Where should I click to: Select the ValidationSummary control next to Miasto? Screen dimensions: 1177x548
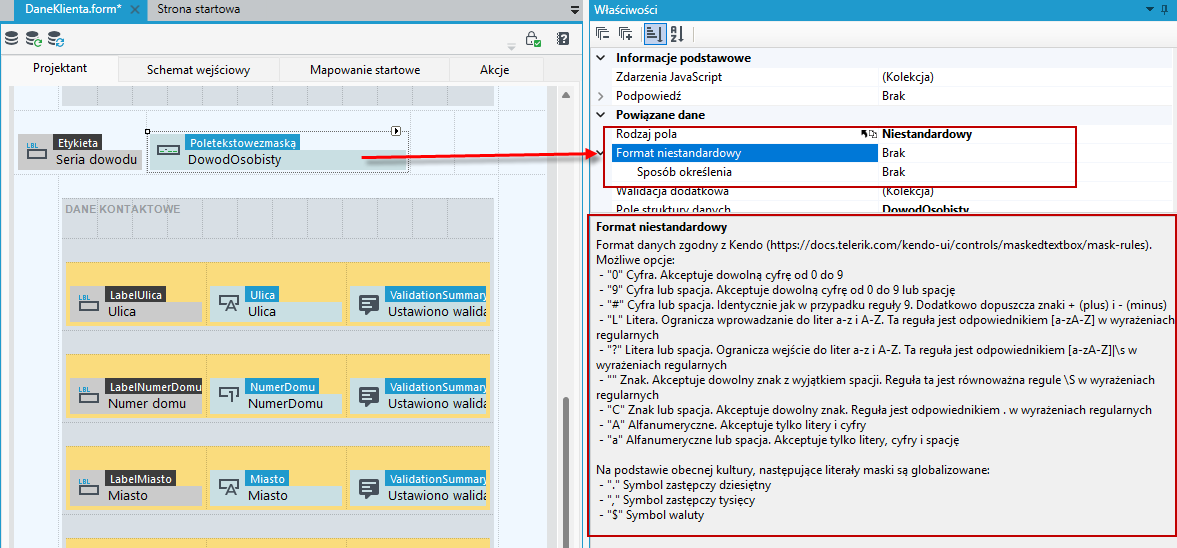(x=419, y=488)
